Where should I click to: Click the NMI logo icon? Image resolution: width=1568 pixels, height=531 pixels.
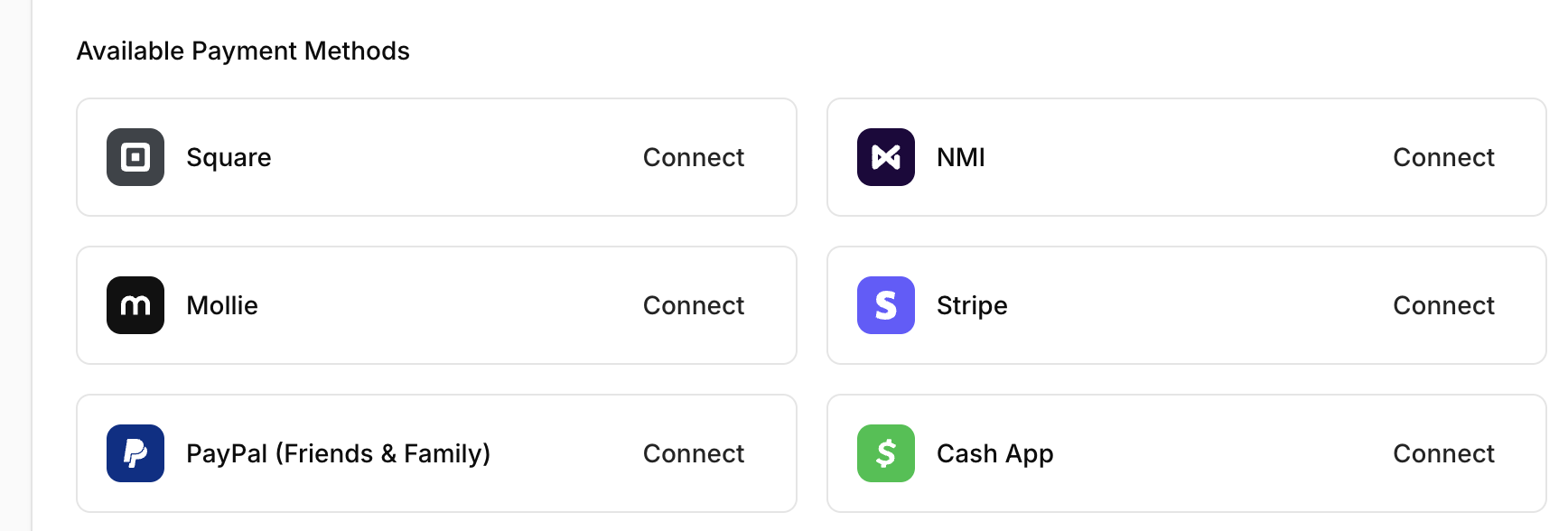(x=885, y=156)
